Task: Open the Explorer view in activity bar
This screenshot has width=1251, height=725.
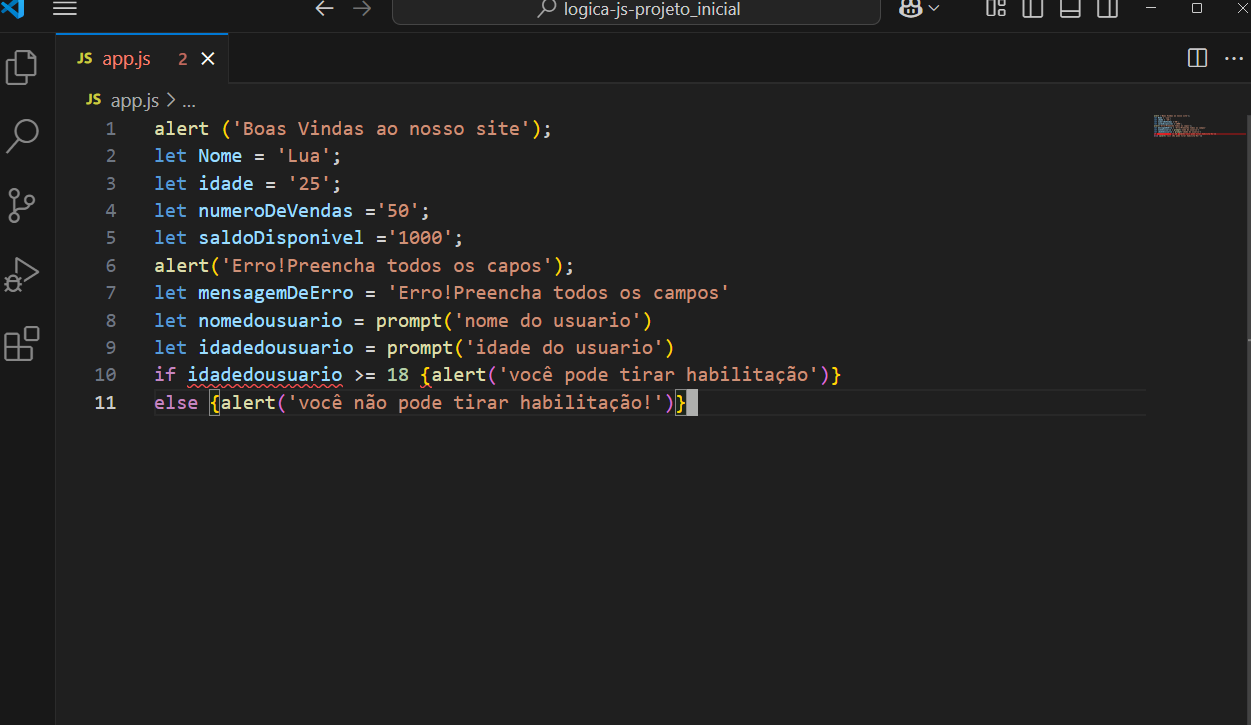Action: point(22,68)
